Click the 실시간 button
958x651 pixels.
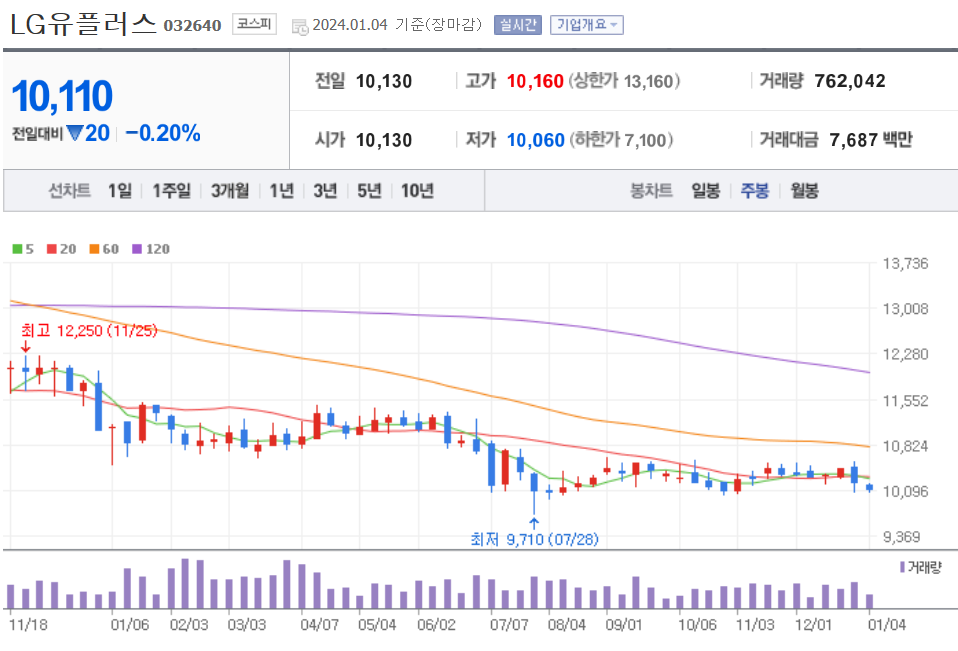[x=517, y=25]
